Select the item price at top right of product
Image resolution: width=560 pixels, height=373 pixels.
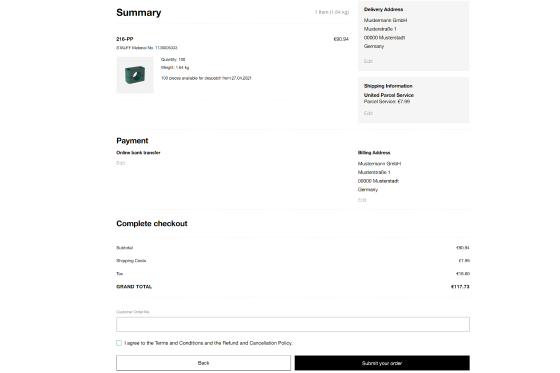pos(341,39)
